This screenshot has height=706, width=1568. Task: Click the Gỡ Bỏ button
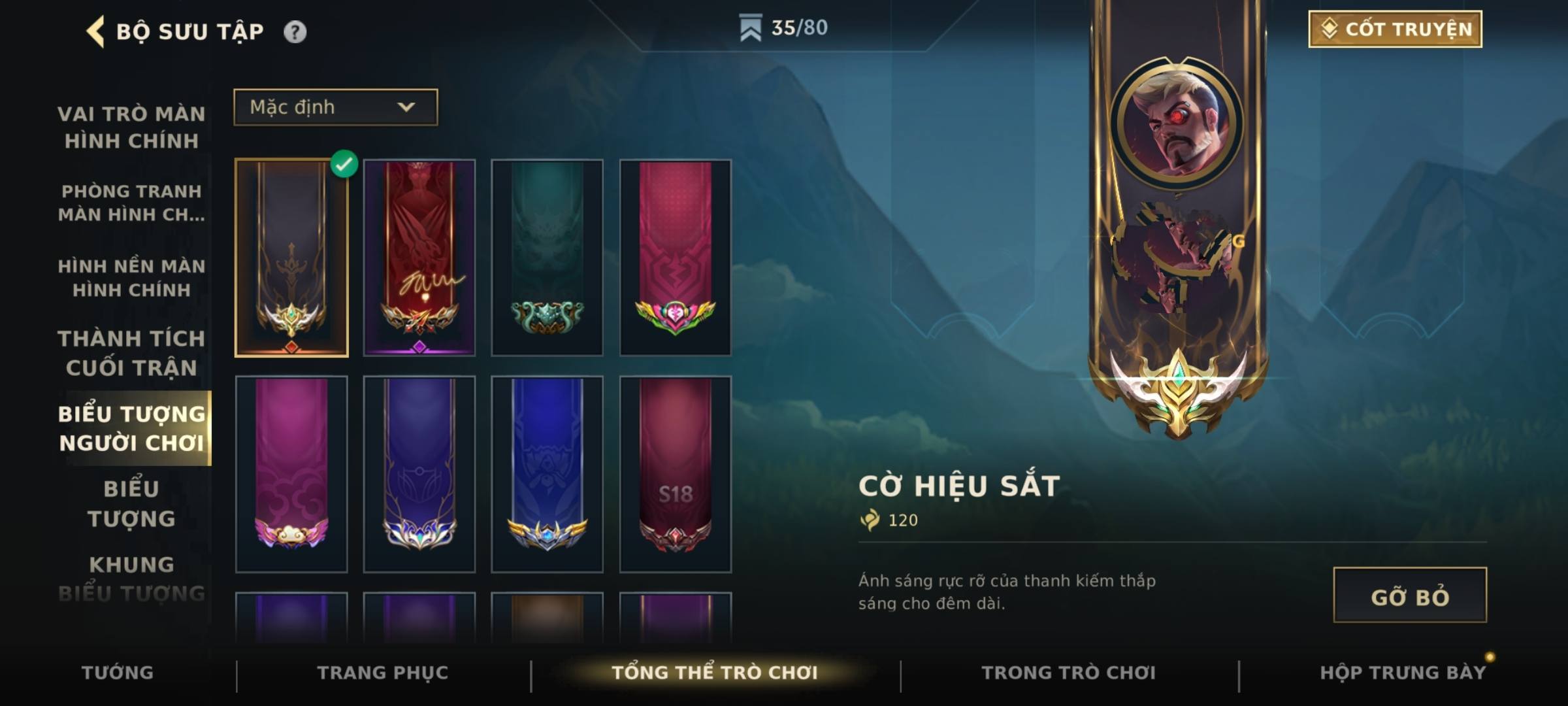point(1410,595)
